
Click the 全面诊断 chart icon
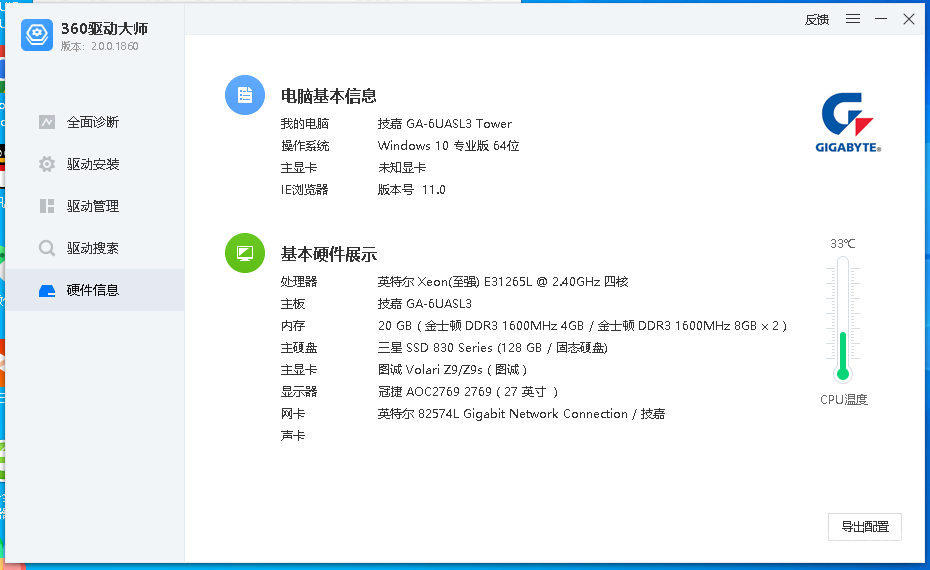point(47,122)
